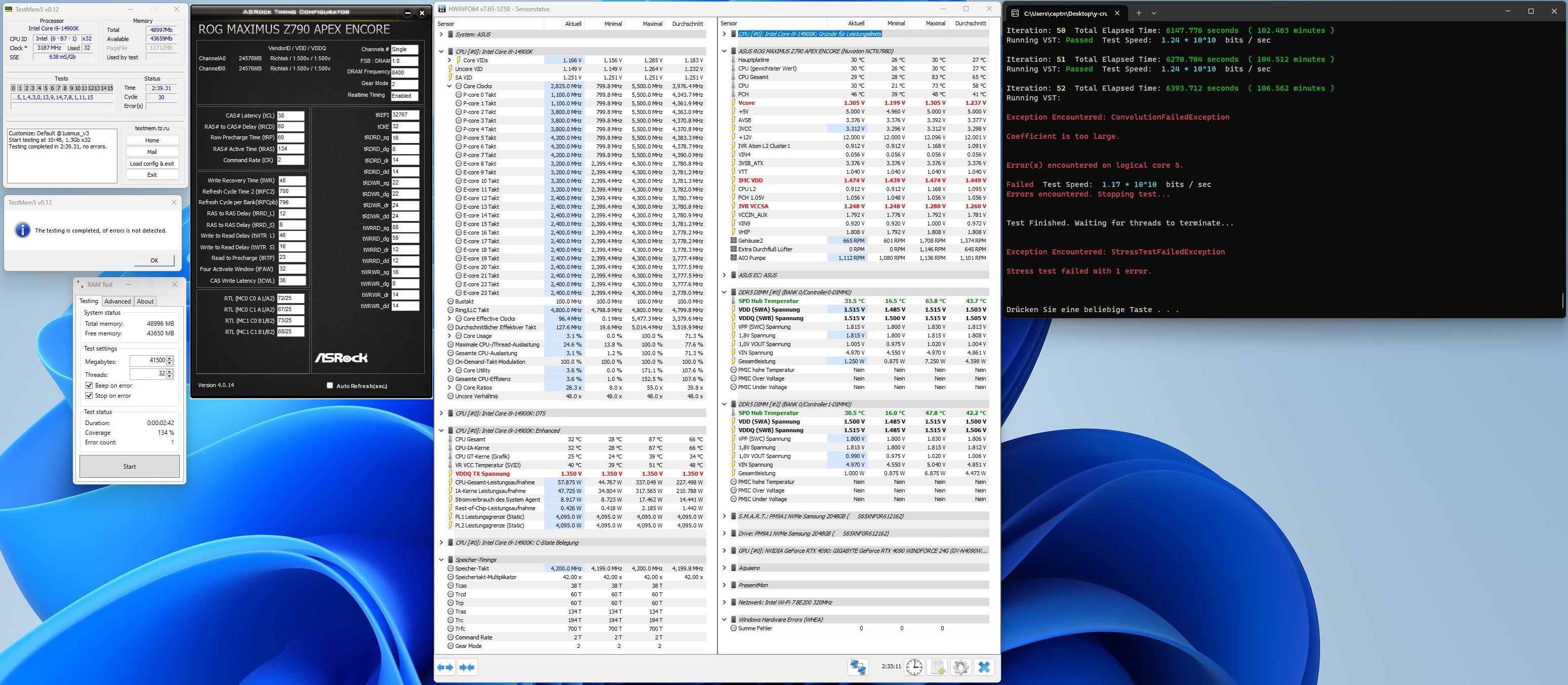Toggle Stop on error checkbox
Screen dimensions: 1568x685
(90, 396)
